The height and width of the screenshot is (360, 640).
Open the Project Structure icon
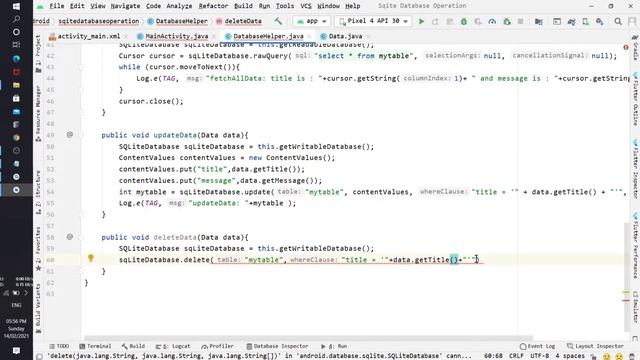tap(539, 21)
